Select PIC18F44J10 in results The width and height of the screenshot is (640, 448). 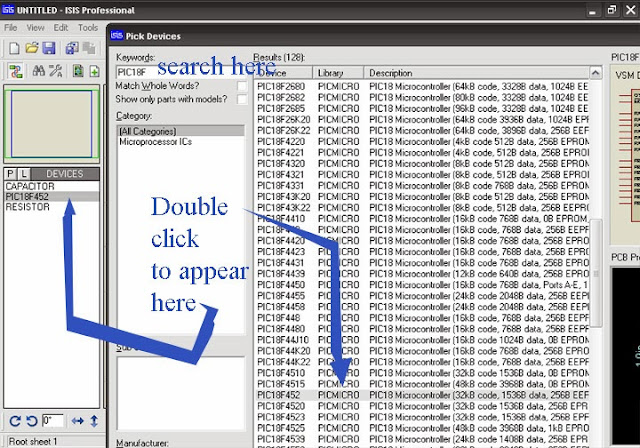pyautogui.click(x=422, y=340)
